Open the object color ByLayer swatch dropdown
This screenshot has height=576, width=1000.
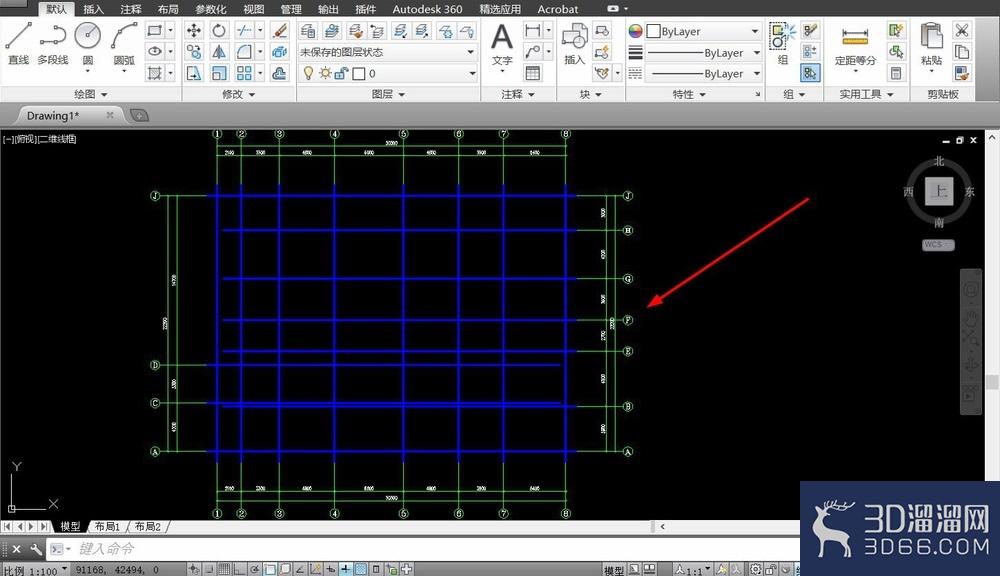point(704,31)
